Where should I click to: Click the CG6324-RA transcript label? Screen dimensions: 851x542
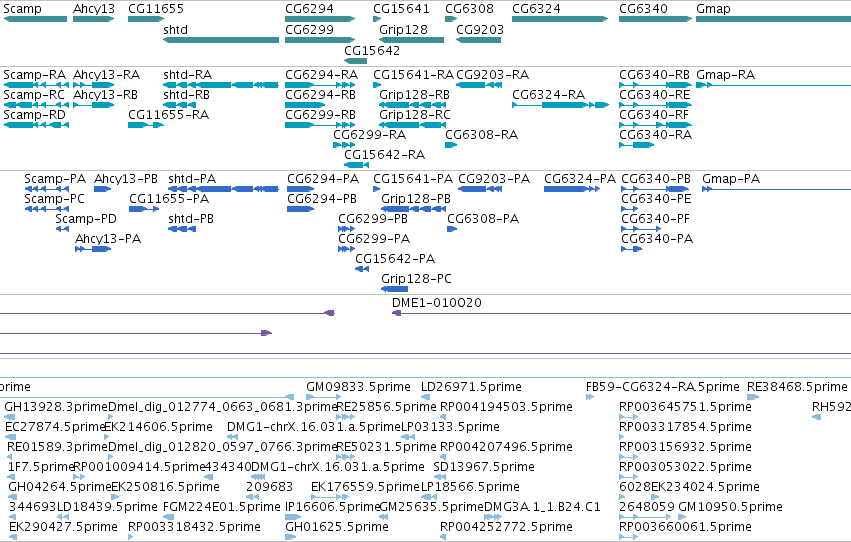pyautogui.click(x=548, y=95)
